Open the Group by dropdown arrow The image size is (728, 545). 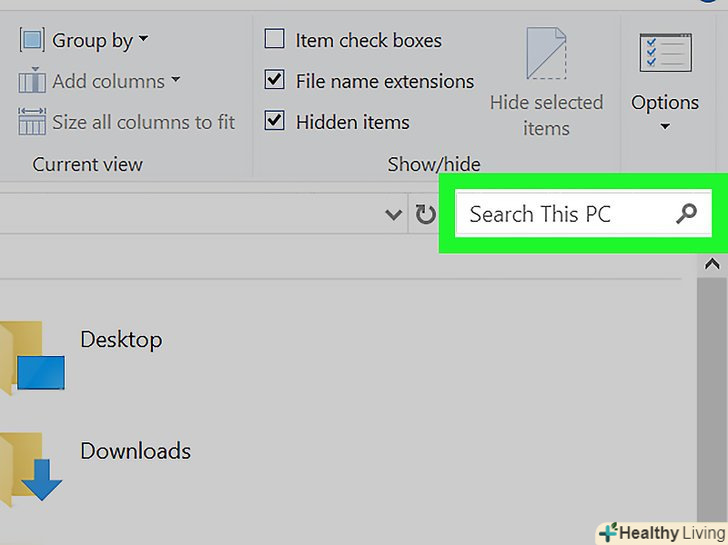click(x=143, y=40)
